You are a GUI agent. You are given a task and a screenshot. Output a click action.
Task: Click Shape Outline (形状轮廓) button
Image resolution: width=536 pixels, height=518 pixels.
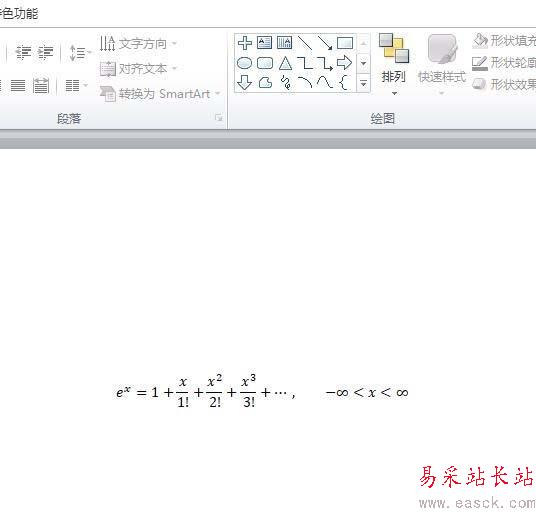504,63
